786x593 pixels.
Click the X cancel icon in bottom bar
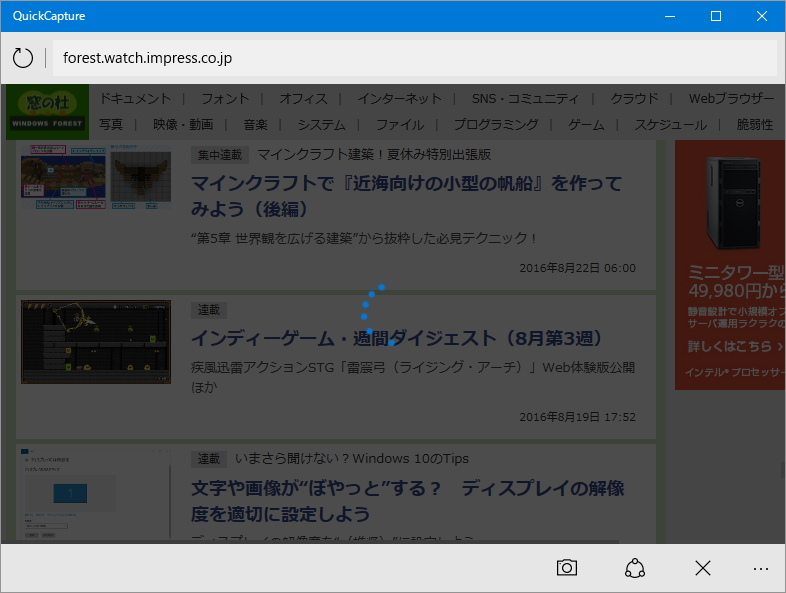tap(703, 568)
